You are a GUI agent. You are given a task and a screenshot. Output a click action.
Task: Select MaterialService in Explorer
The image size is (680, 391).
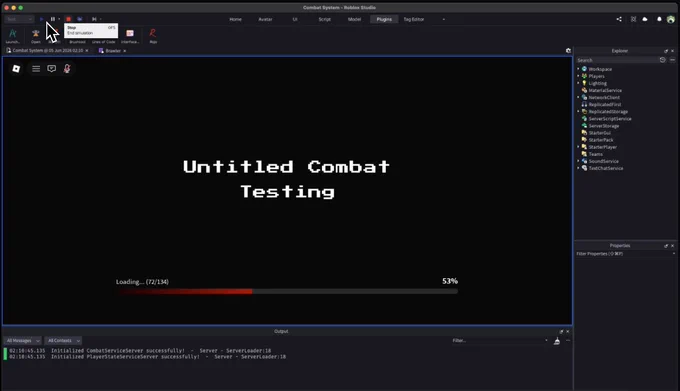point(605,90)
